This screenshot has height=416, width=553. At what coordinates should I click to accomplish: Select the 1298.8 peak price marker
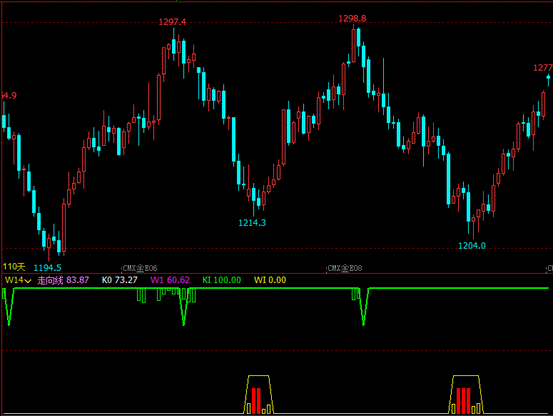[x=352, y=19]
